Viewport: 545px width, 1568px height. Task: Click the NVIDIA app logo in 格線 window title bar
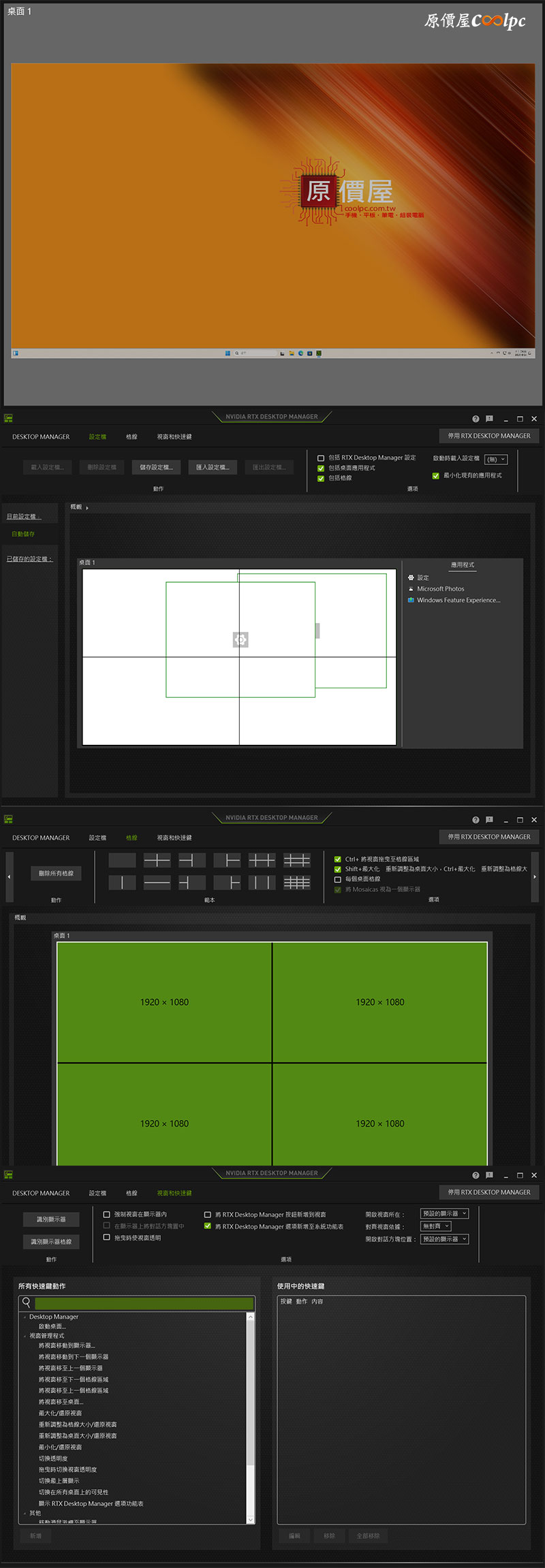pyautogui.click(x=8, y=819)
